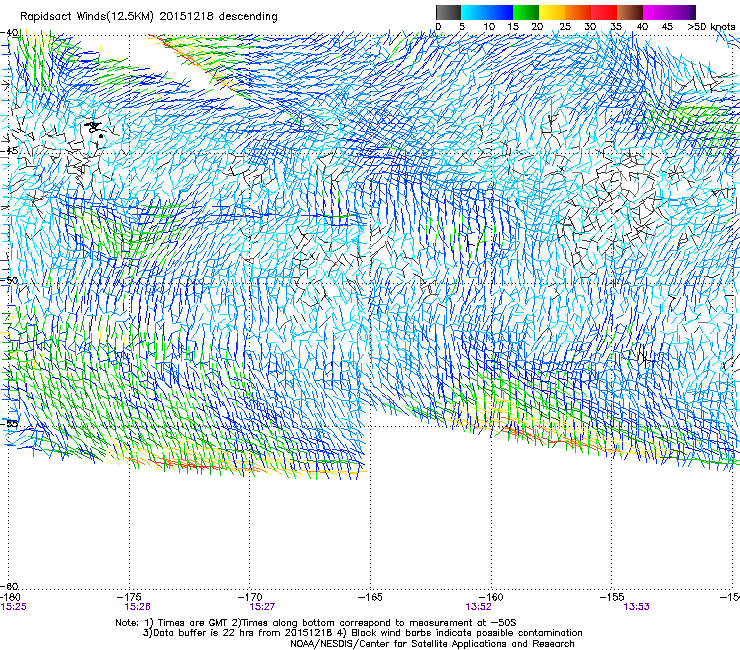Click the black island marker near -176 longitude
This screenshot has width=740, height=650.
[x=94, y=128]
